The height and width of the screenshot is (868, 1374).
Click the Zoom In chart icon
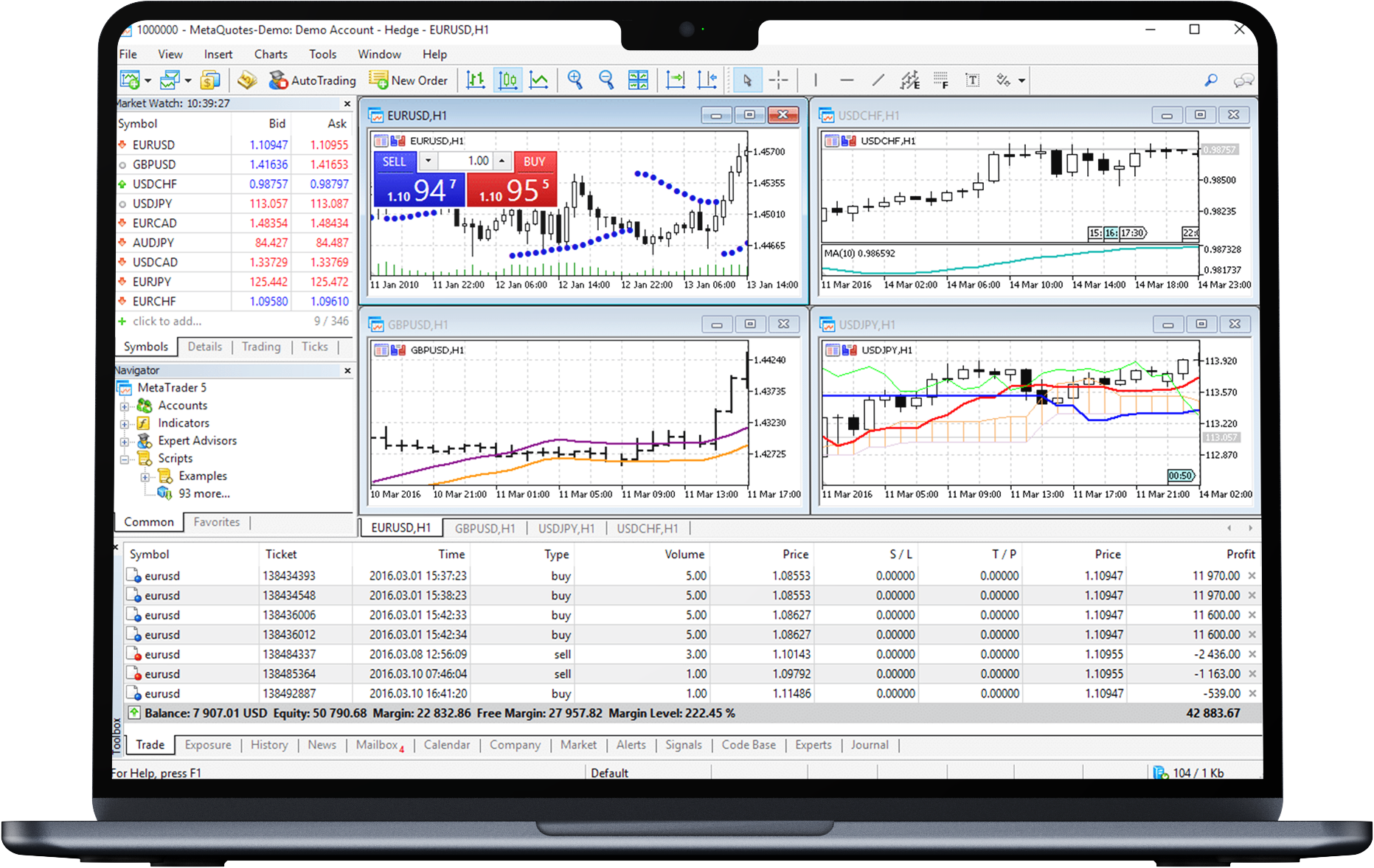click(575, 80)
